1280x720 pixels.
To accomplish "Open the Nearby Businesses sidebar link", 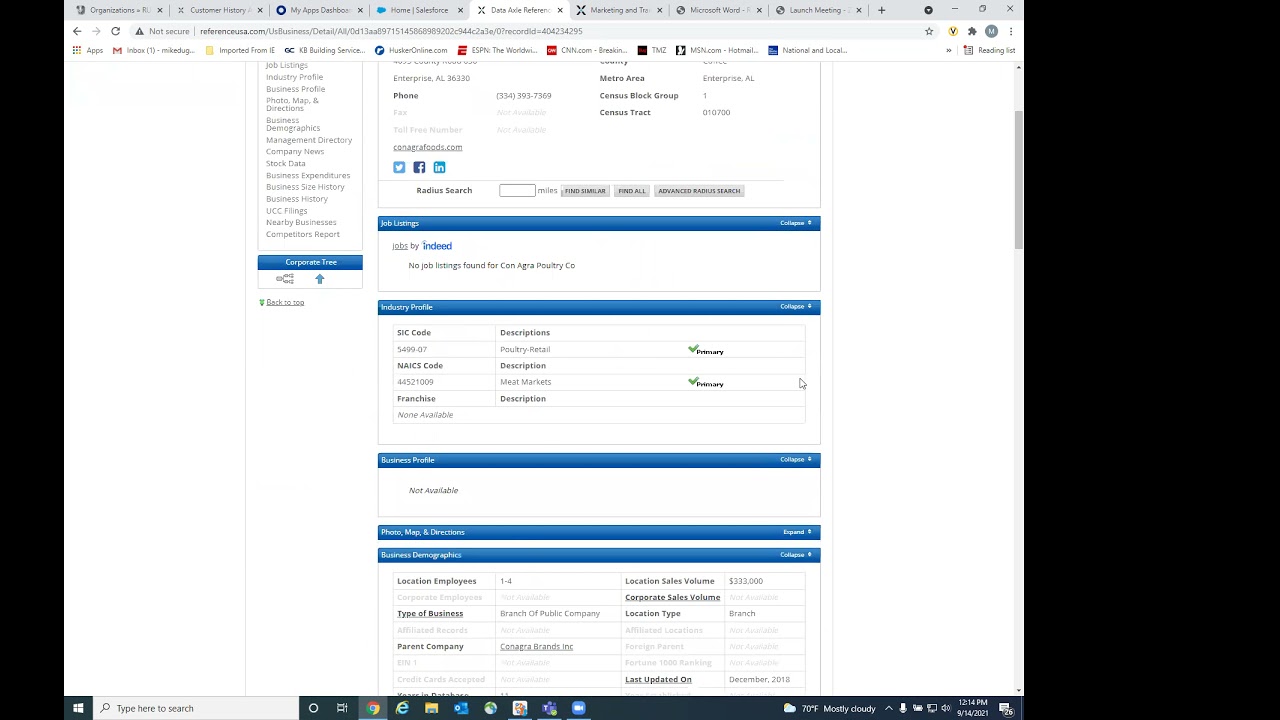I will [x=301, y=222].
